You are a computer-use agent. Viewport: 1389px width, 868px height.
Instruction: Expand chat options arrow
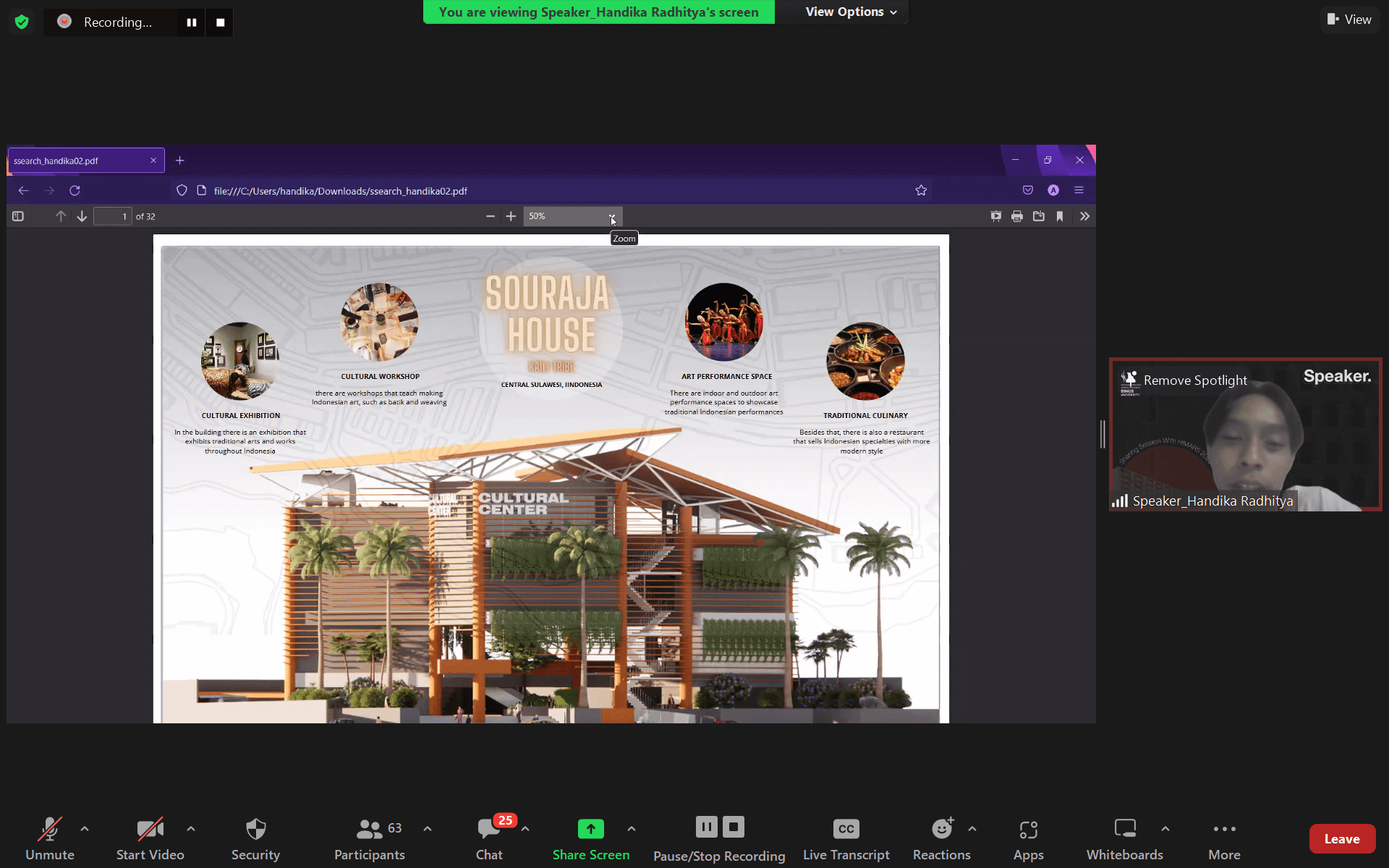(x=525, y=829)
